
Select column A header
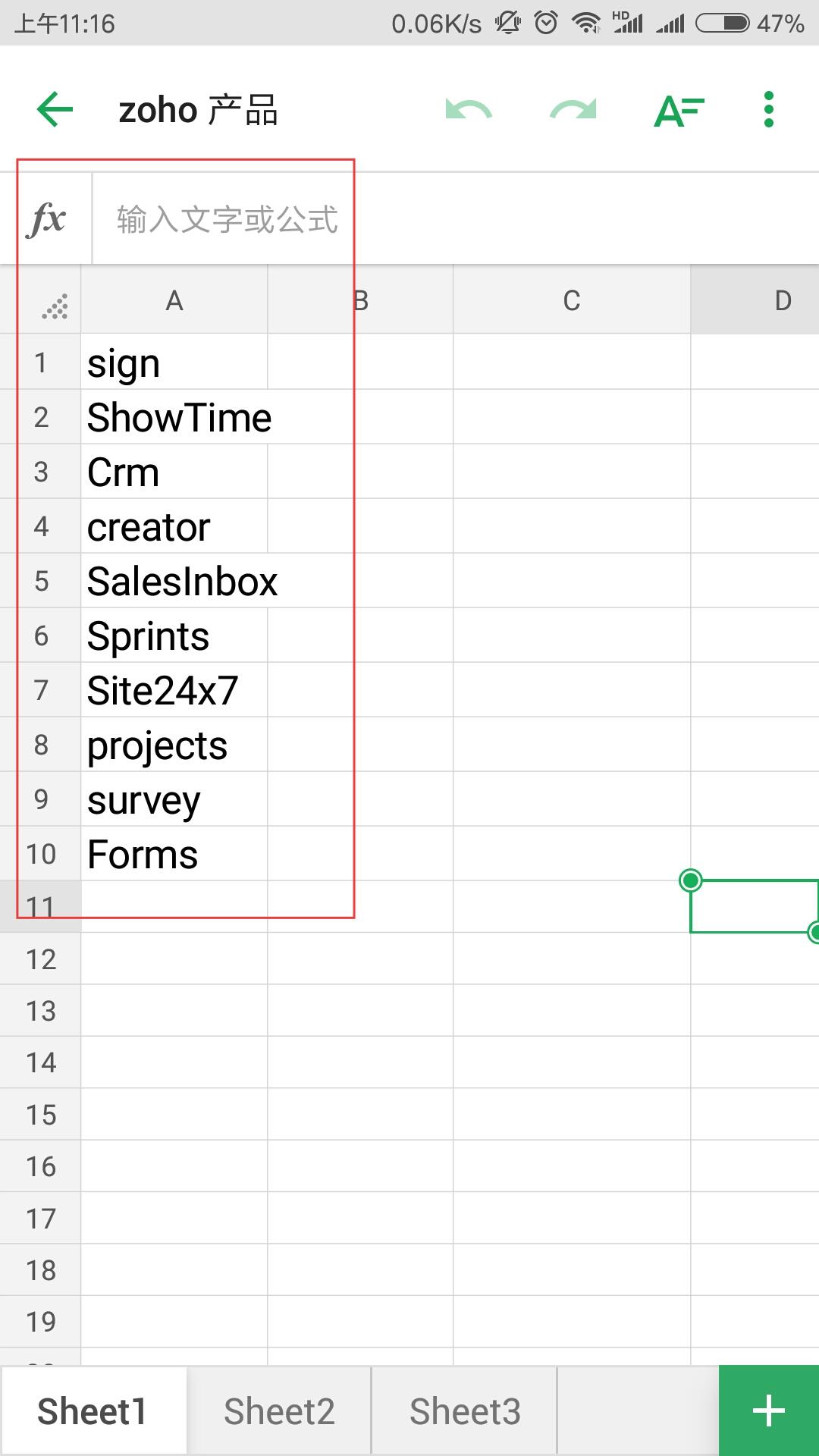(x=174, y=301)
